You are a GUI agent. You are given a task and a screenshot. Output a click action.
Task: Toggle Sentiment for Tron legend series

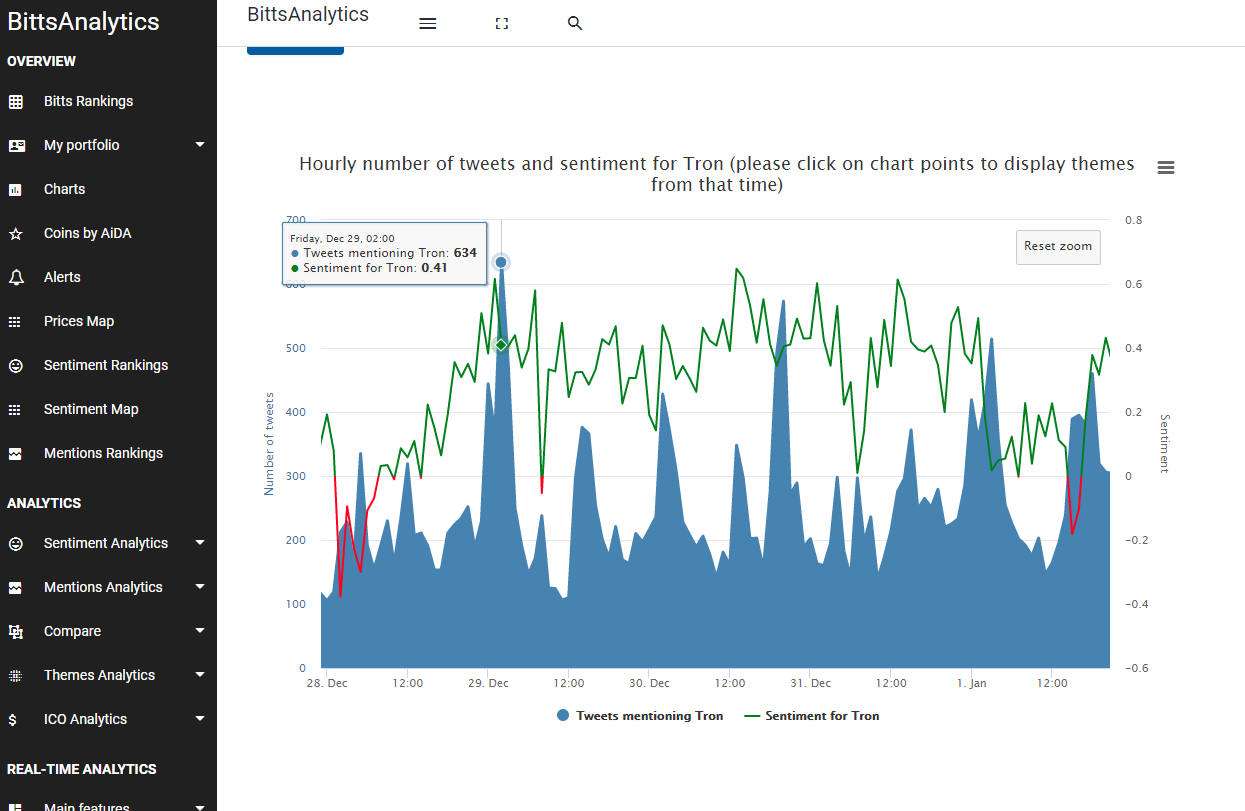pos(813,716)
